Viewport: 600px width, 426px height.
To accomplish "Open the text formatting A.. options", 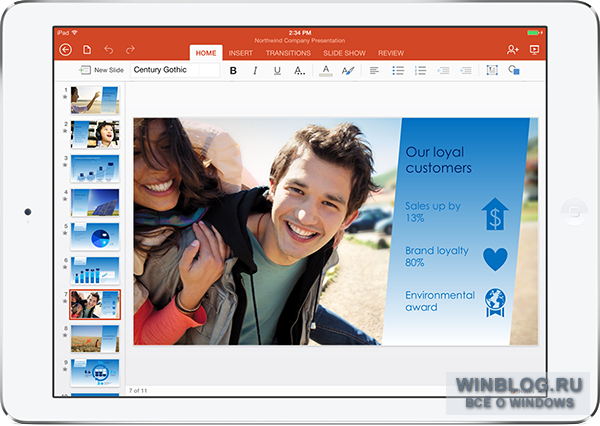I will (x=299, y=70).
